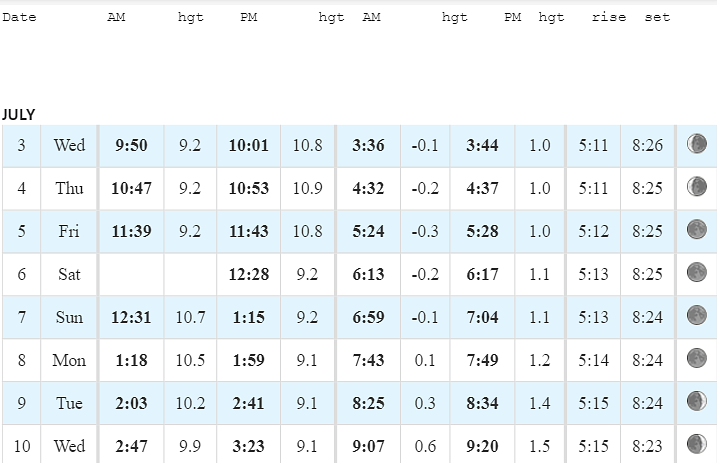
Task: Select the 9:50 AM high tide cell
Action: click(131, 145)
